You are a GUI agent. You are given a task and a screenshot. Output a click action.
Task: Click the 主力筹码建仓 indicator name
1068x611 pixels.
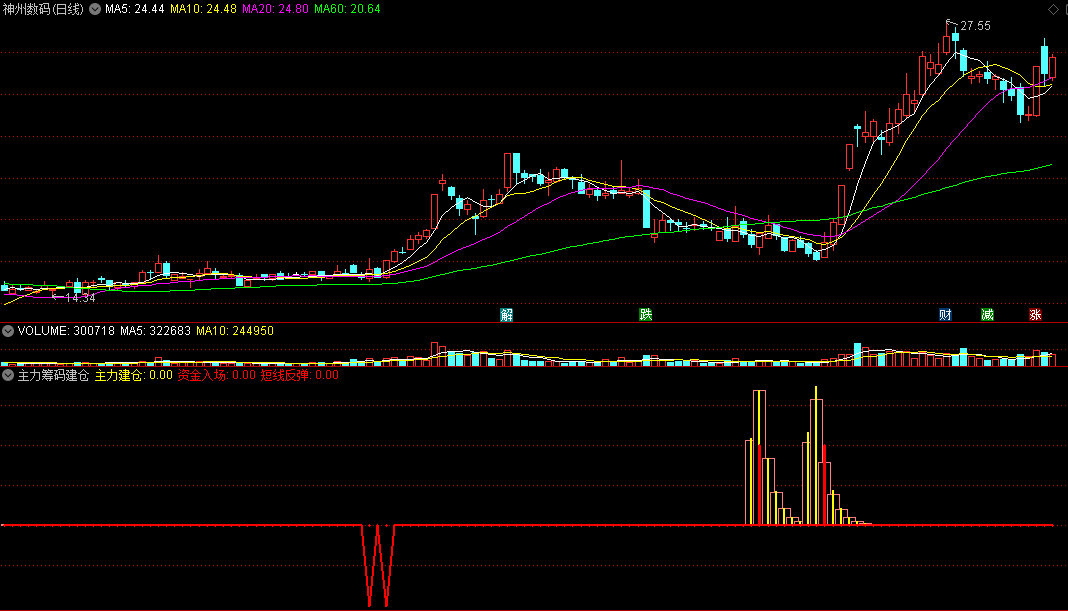coord(53,375)
